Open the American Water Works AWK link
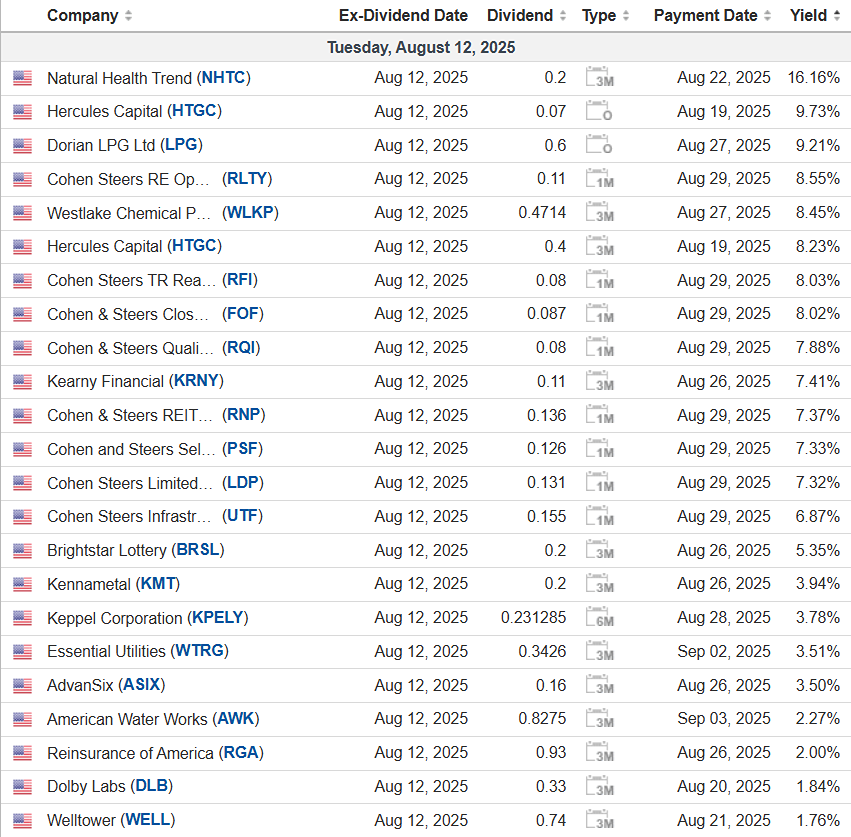The width and height of the screenshot is (851, 837). [237, 719]
